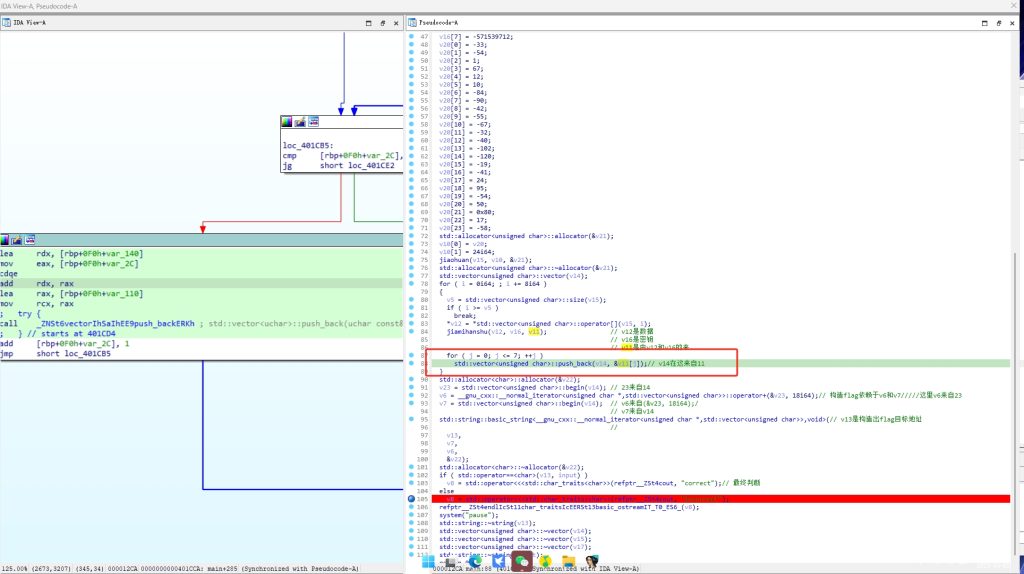Screen dimensions: 1024x574
Task: Float the Pseudocode-A panel
Action: click(999, 23)
